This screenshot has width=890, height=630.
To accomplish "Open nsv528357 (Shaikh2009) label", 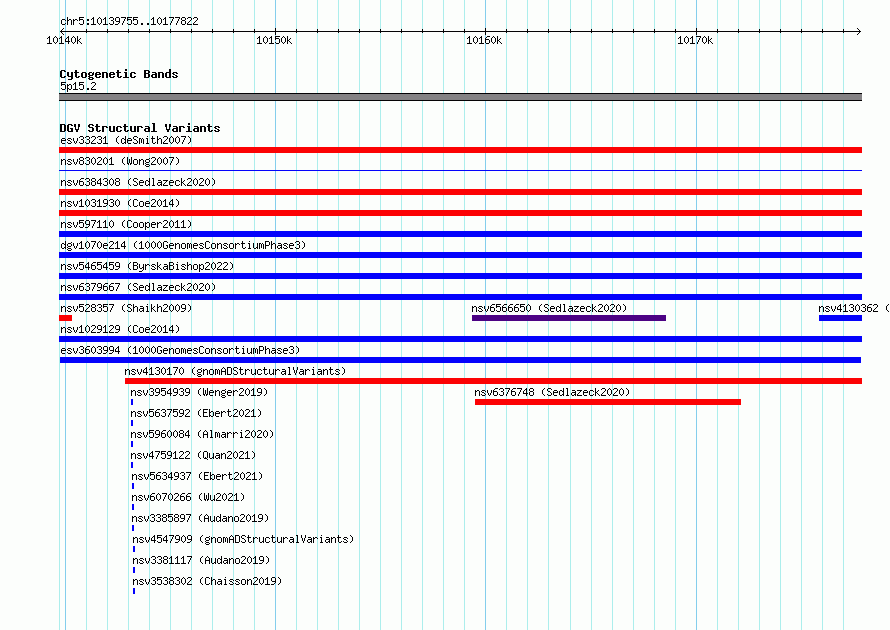I will (x=126, y=308).
